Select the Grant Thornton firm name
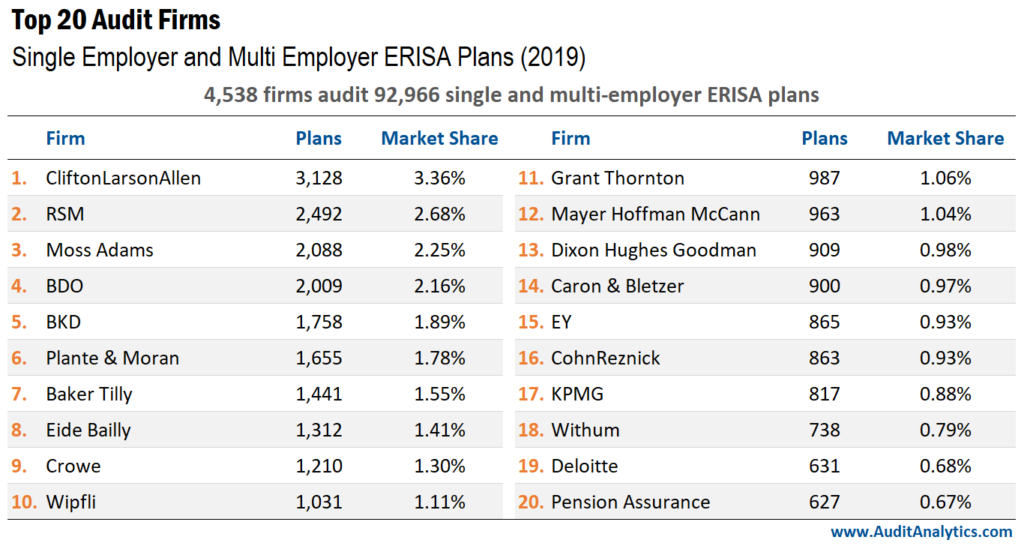1024x552 pixels. [x=618, y=178]
